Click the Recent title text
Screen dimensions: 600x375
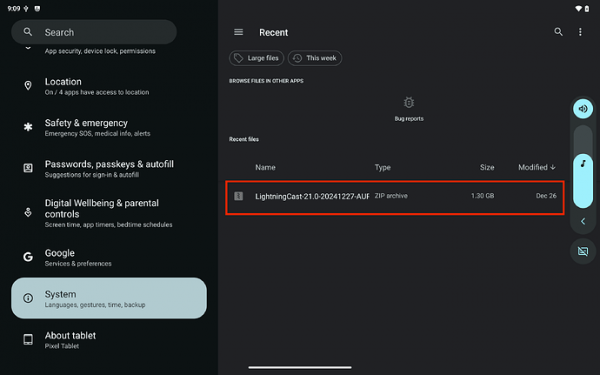pos(274,33)
